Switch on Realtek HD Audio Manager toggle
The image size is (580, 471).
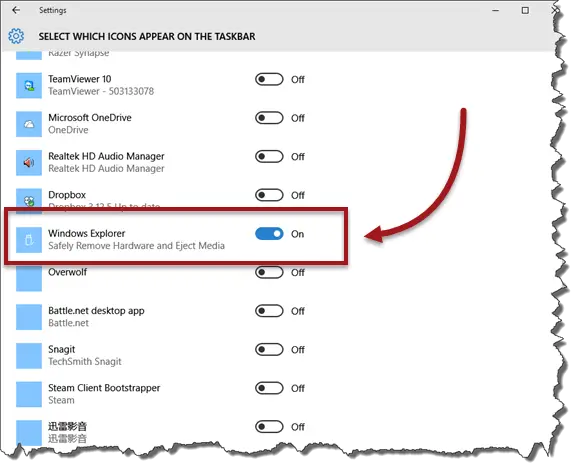click(x=269, y=157)
